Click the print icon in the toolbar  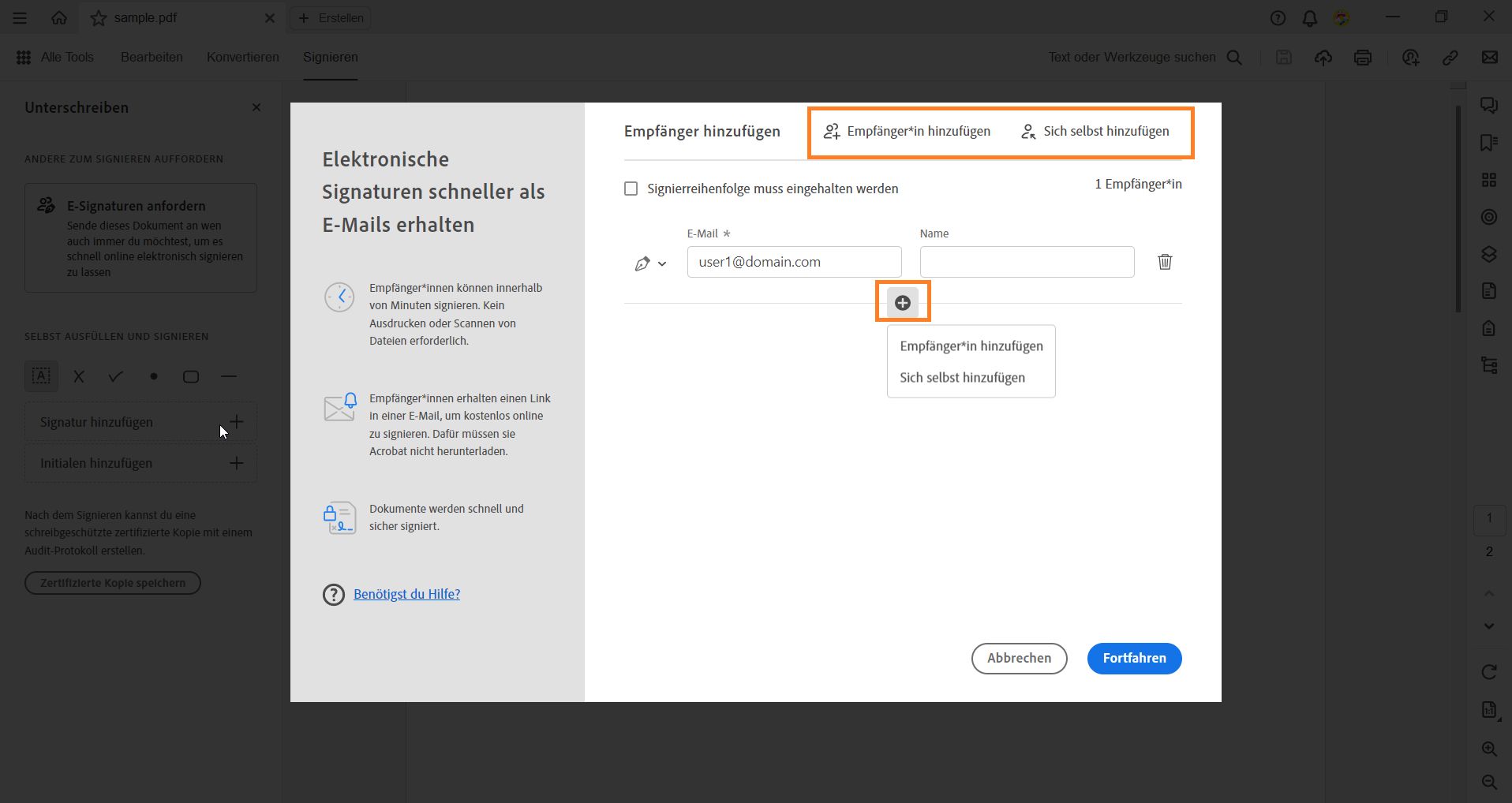tap(1363, 57)
